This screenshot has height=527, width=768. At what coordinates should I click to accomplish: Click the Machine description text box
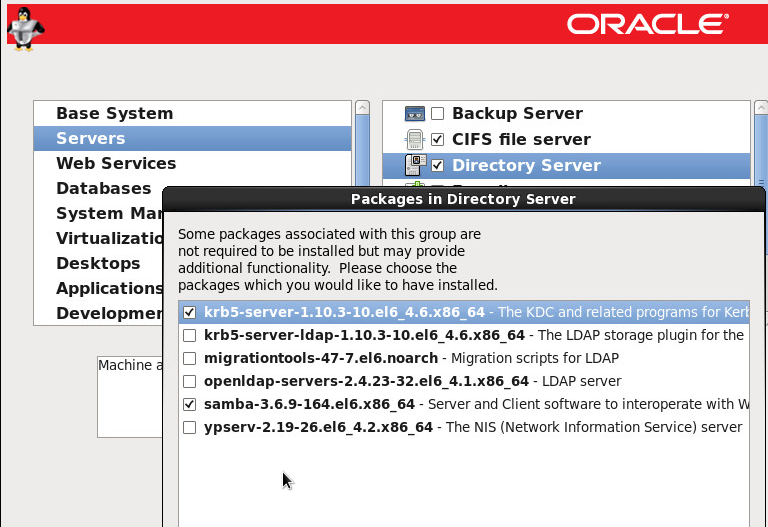pyautogui.click(x=130, y=397)
